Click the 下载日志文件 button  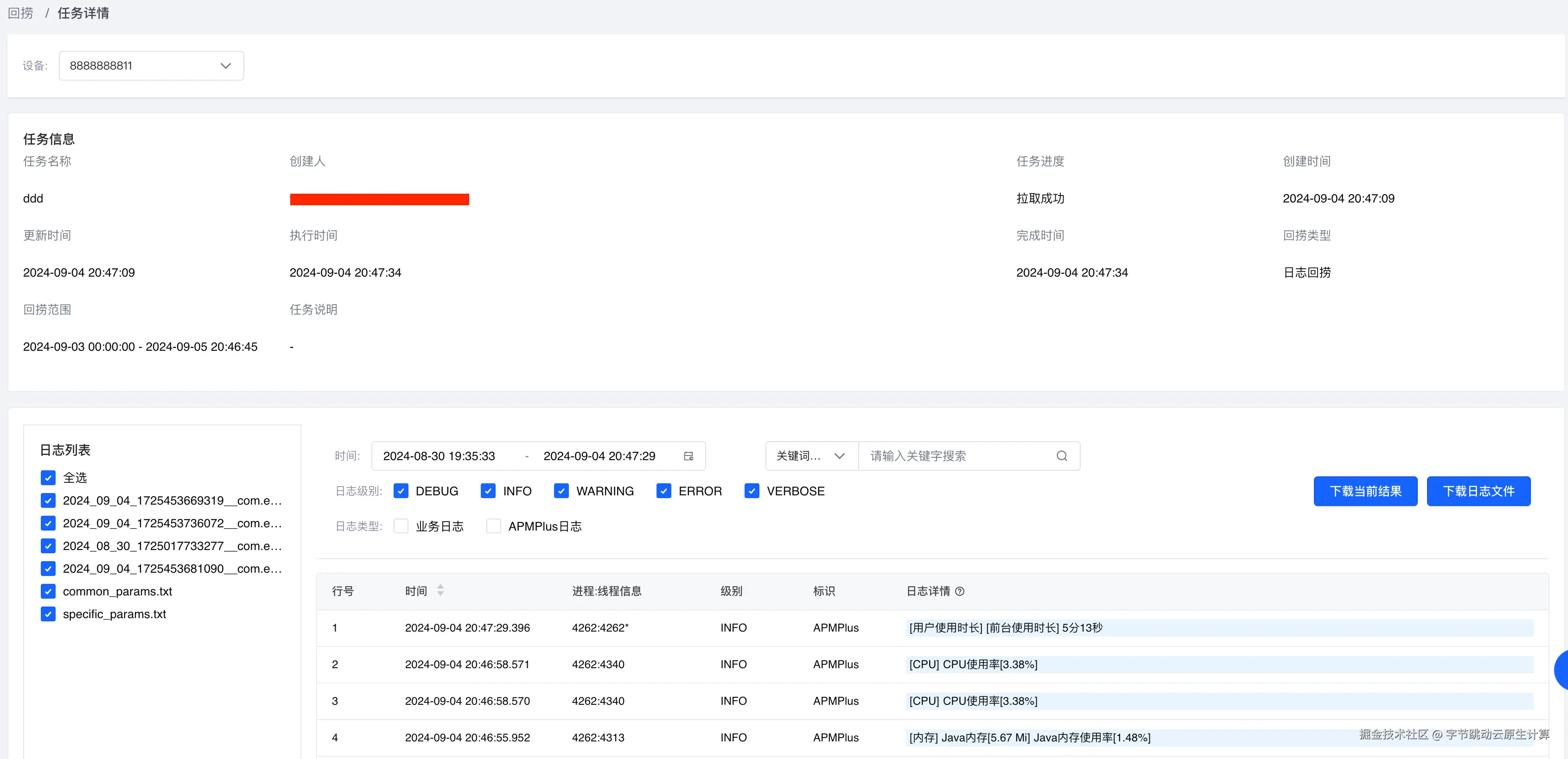click(x=1478, y=491)
